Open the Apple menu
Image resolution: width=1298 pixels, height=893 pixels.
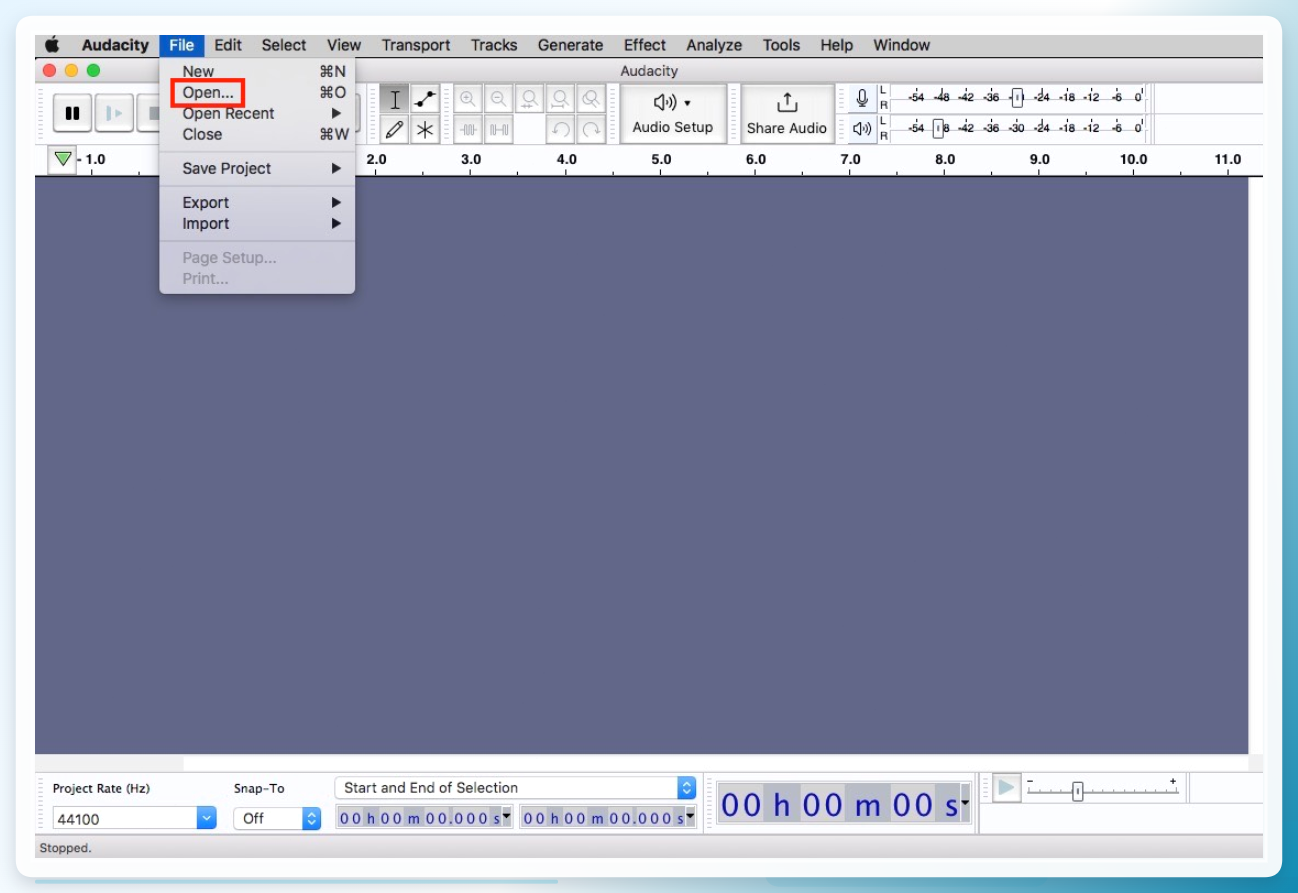tap(52, 45)
